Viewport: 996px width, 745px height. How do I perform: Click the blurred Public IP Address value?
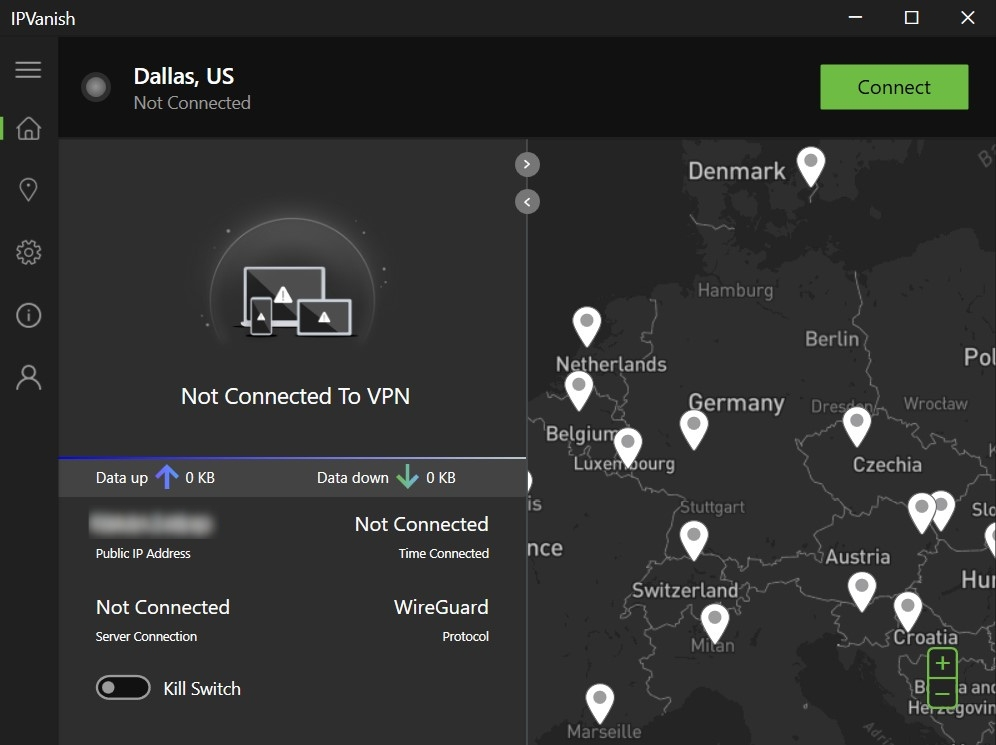coord(151,524)
